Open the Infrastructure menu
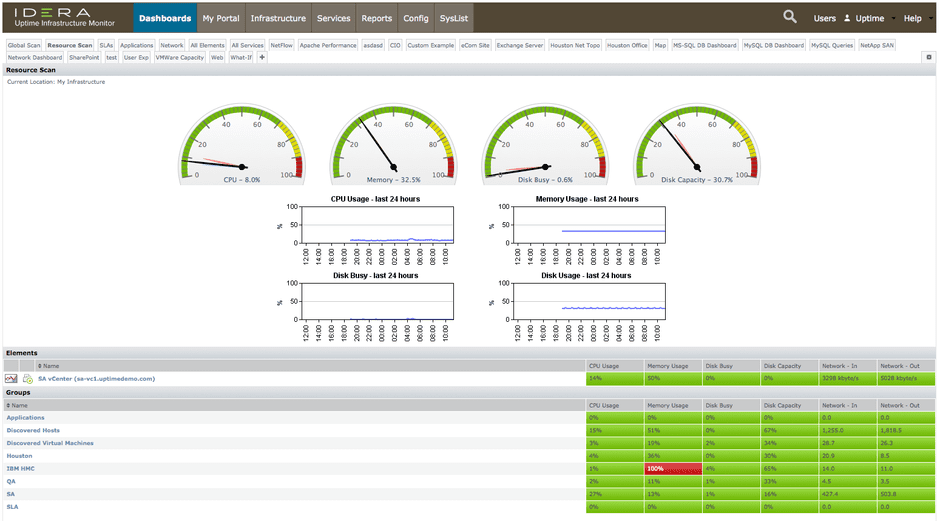940x521 pixels. coord(278,18)
